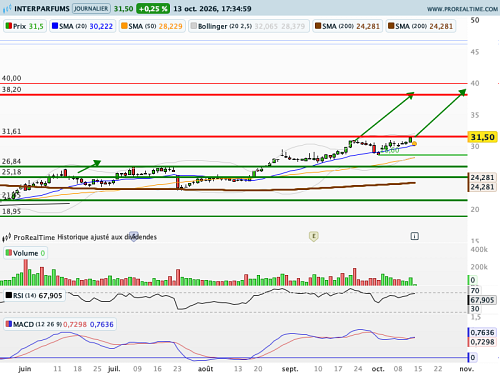Screen dimensions: 500x375
Task: Click the août label on the time axis
Action: (x=205, y=369)
